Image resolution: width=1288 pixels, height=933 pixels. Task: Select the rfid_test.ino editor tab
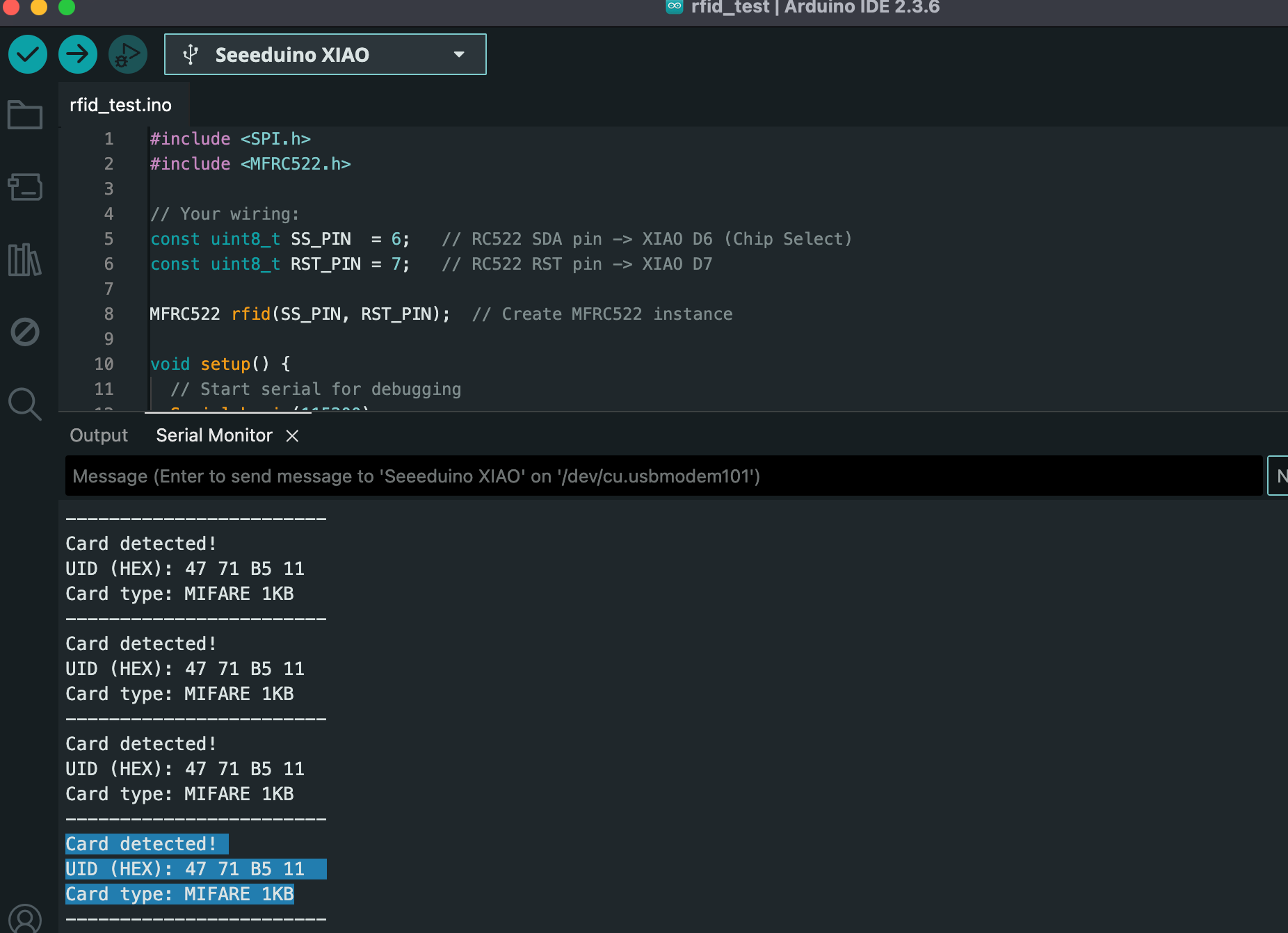coord(120,105)
